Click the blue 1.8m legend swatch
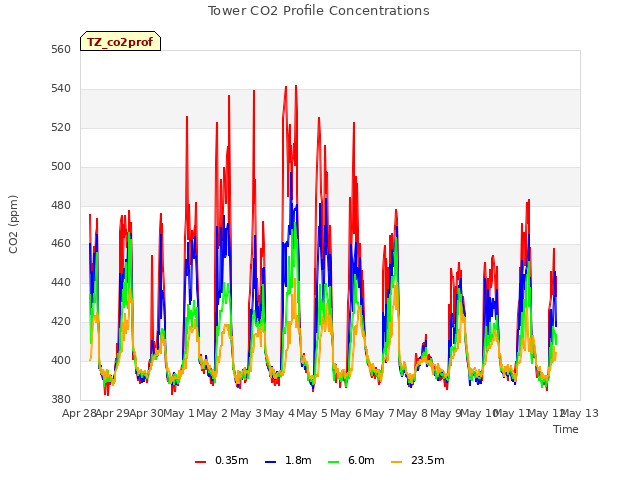The width and height of the screenshot is (640, 480). (x=271, y=461)
